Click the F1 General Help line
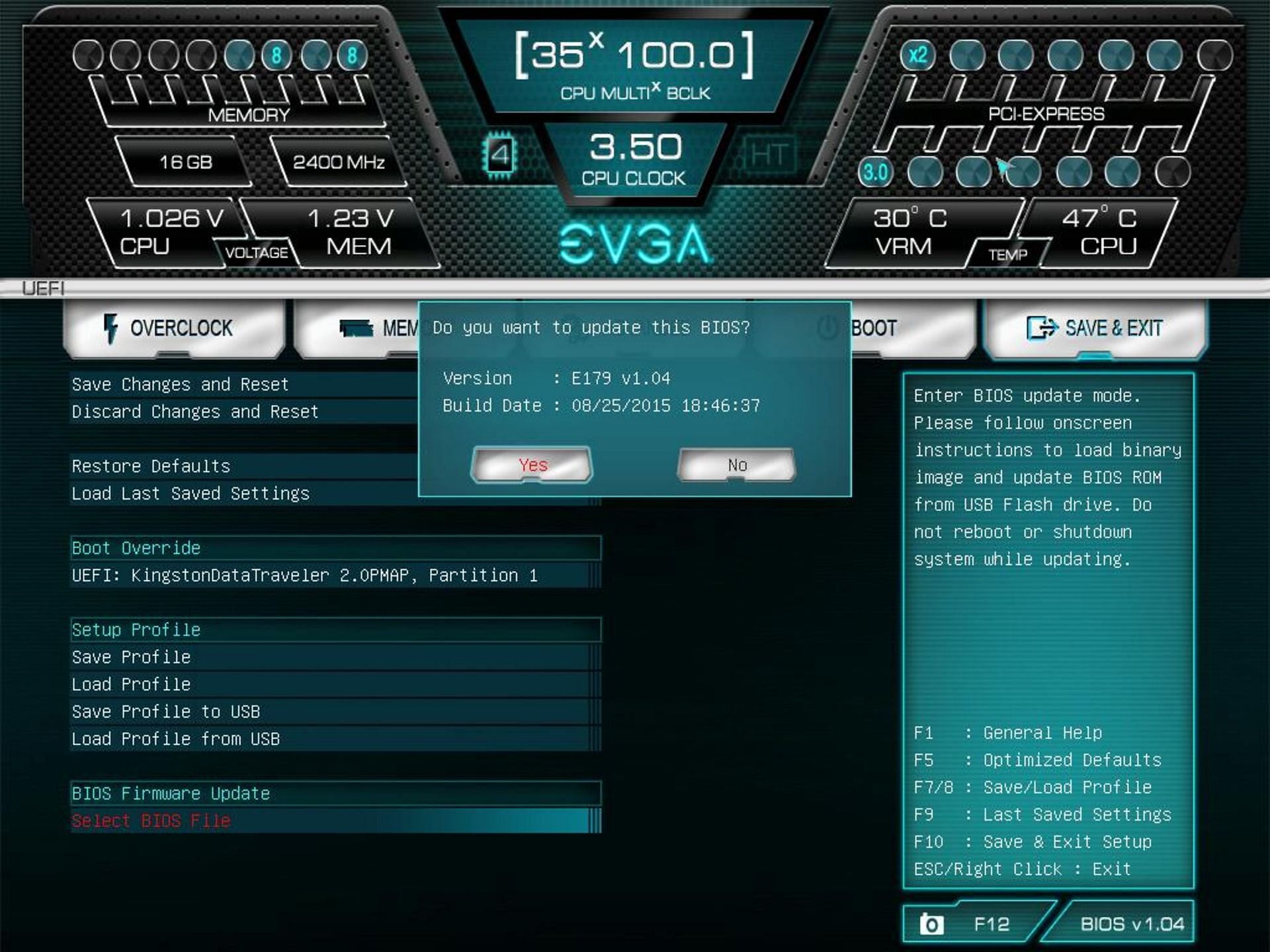The width and height of the screenshot is (1270, 952). (1007, 733)
